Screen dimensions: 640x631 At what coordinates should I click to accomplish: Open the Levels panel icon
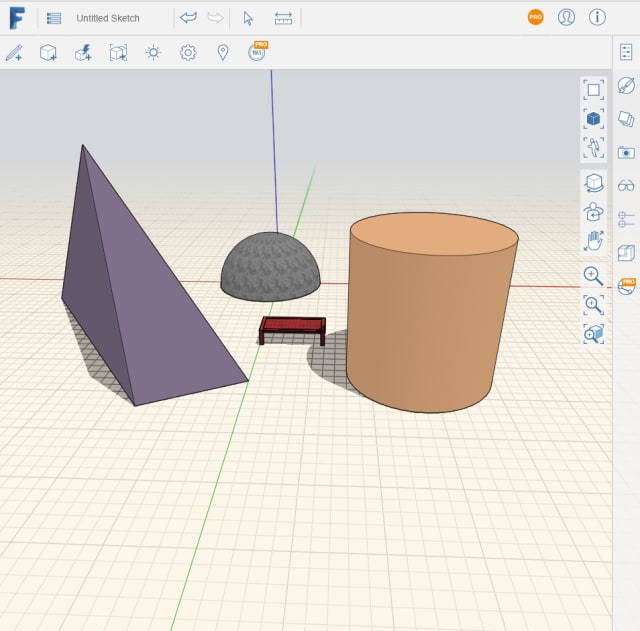click(626, 220)
